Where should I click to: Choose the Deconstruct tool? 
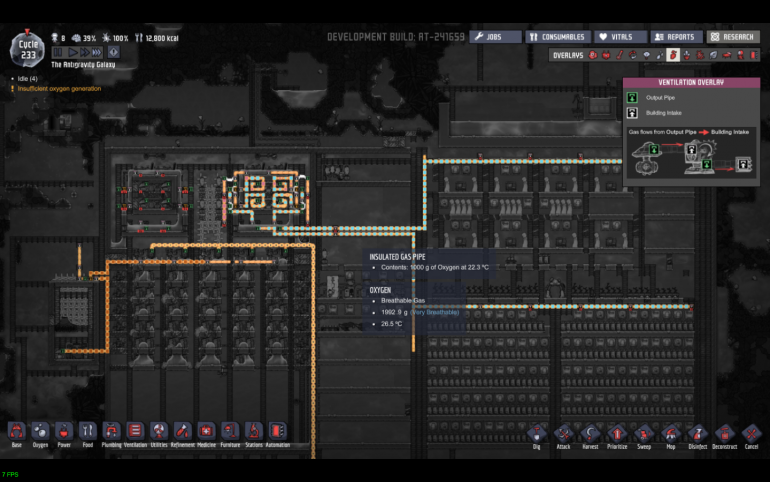[x=724, y=433]
